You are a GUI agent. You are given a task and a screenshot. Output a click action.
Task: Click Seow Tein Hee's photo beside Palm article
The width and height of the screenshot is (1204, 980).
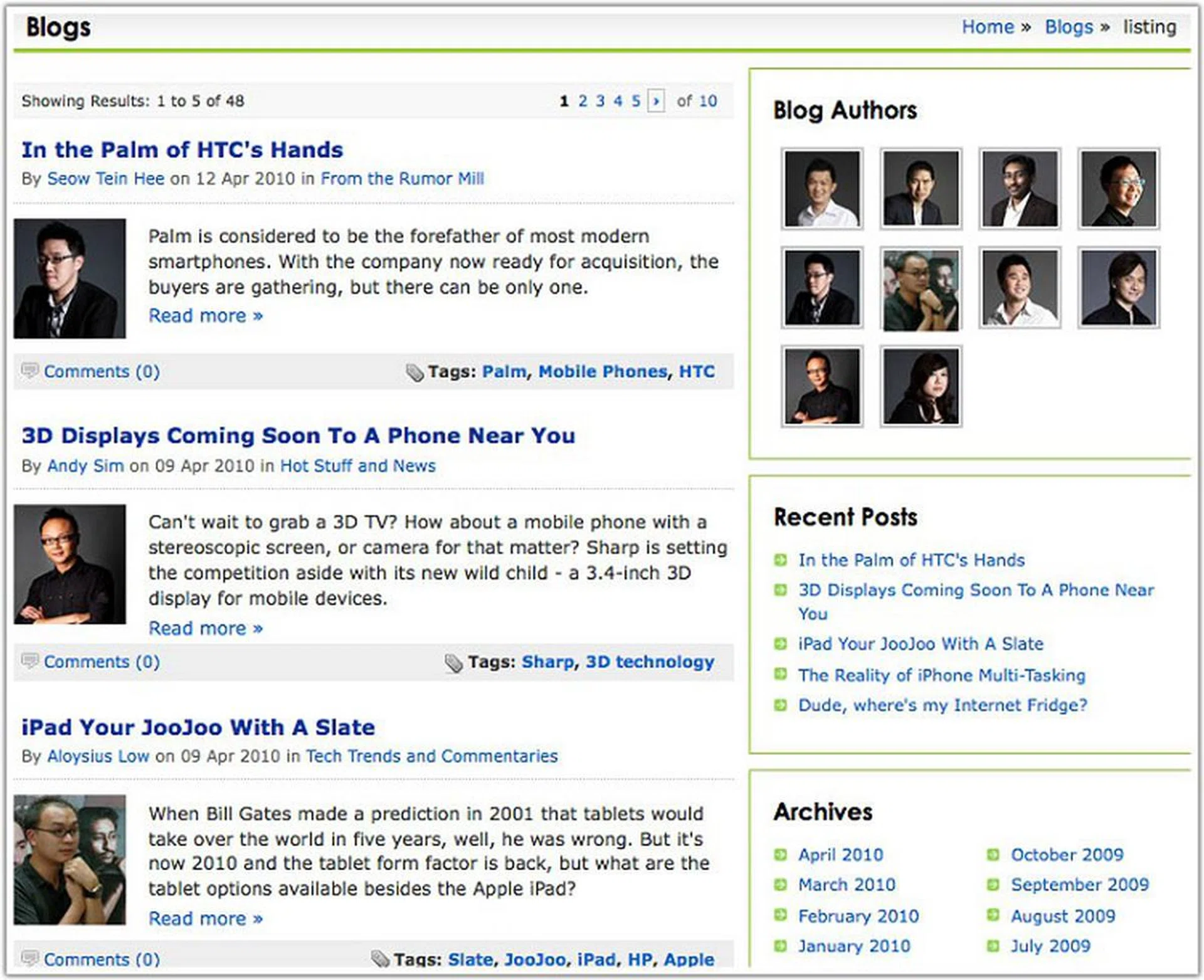70,278
